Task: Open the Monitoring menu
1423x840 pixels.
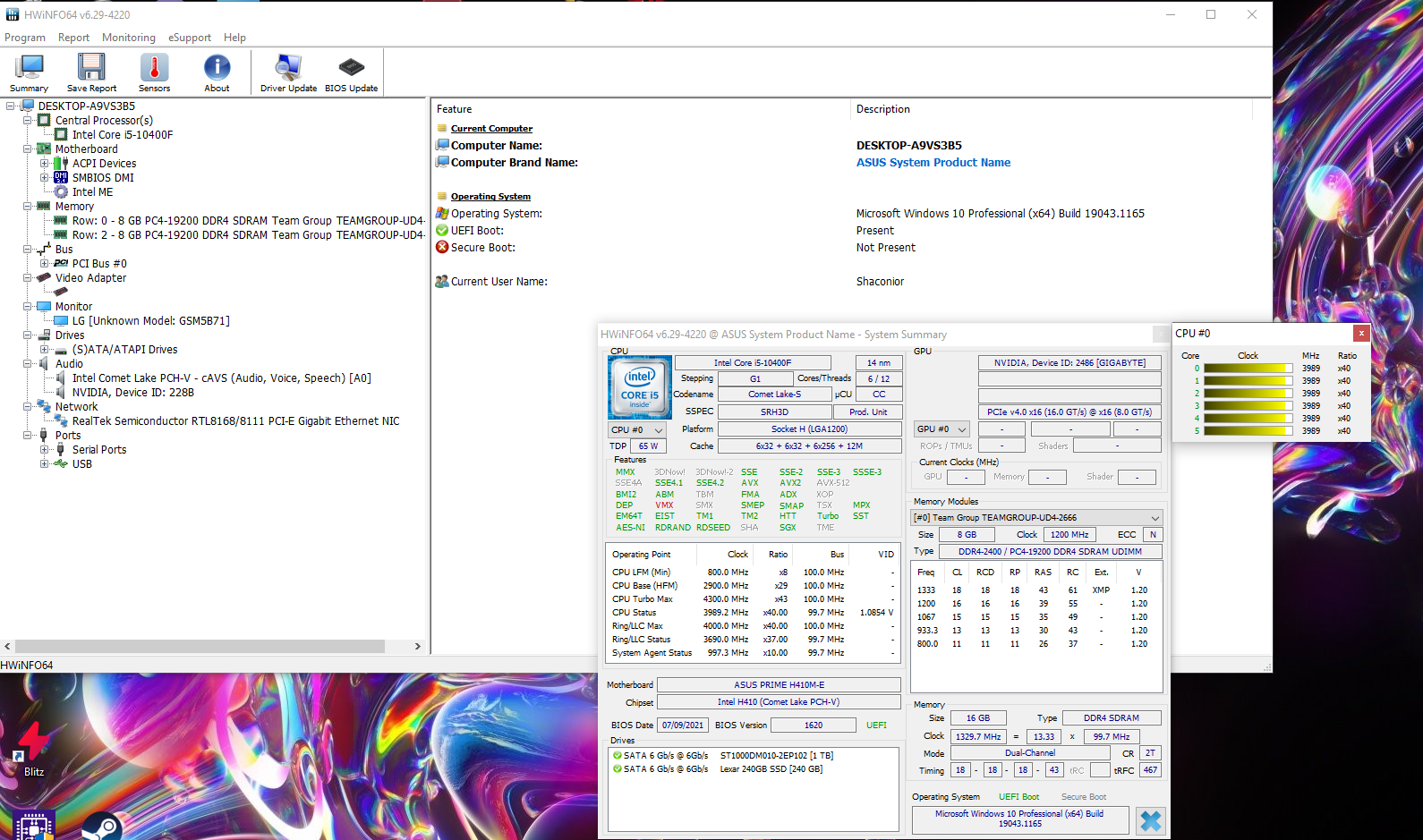Action: pos(129,38)
